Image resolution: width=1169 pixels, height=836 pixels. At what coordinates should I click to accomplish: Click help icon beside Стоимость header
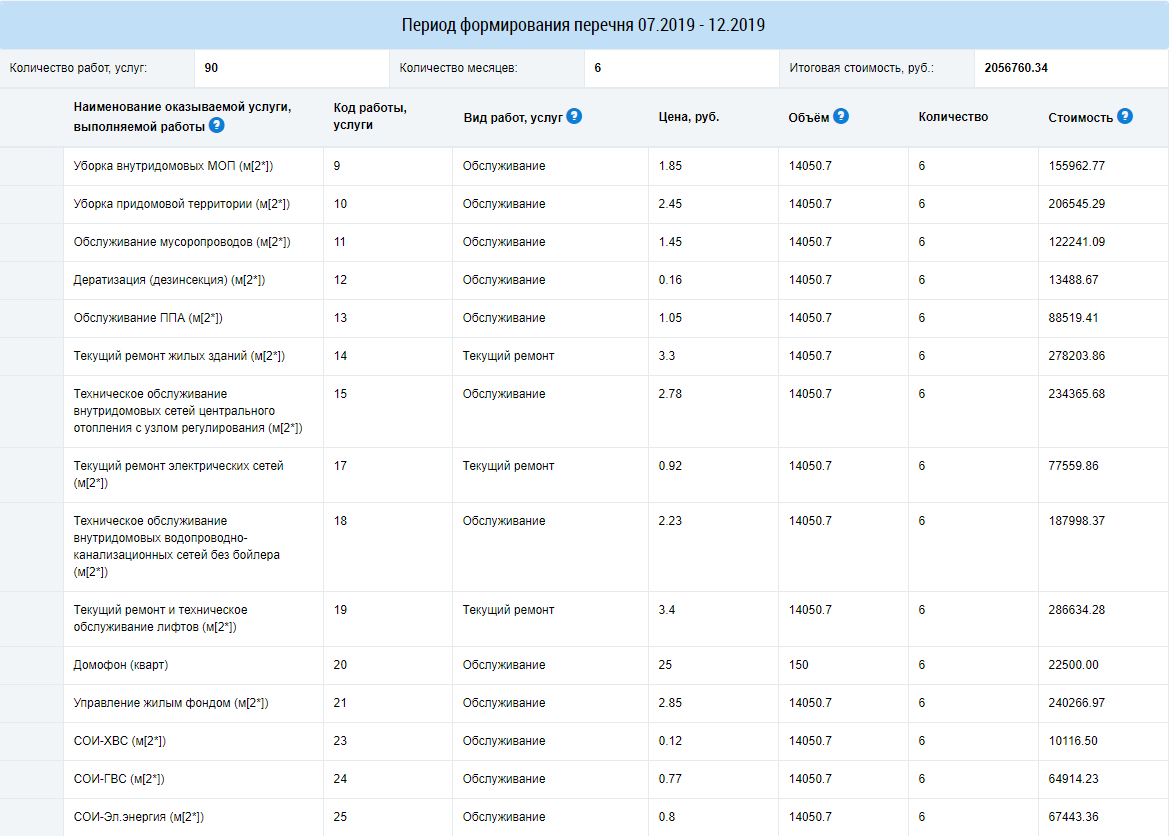[1125, 116]
